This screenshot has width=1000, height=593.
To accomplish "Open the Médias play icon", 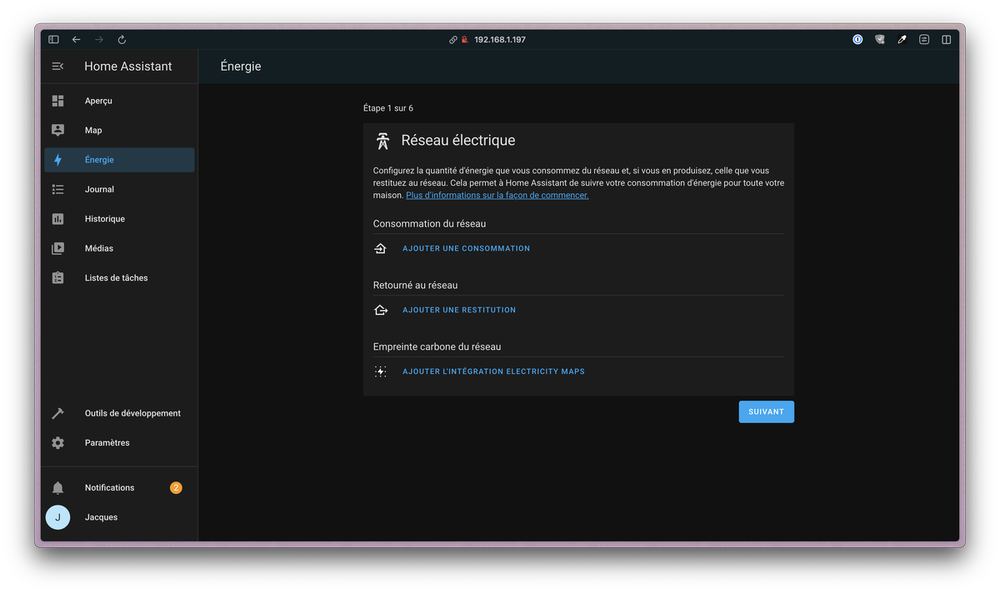I will point(58,248).
